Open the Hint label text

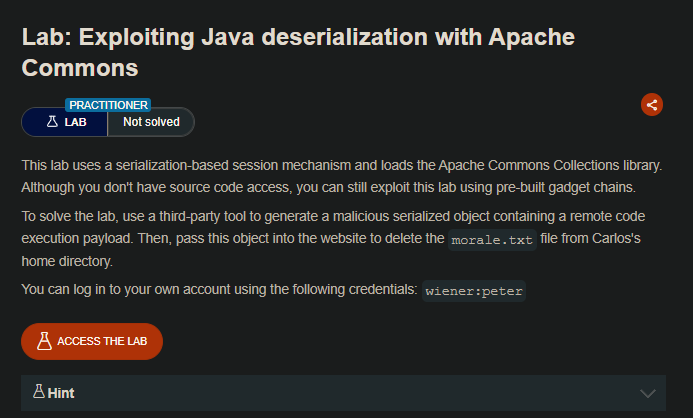tap(60, 393)
